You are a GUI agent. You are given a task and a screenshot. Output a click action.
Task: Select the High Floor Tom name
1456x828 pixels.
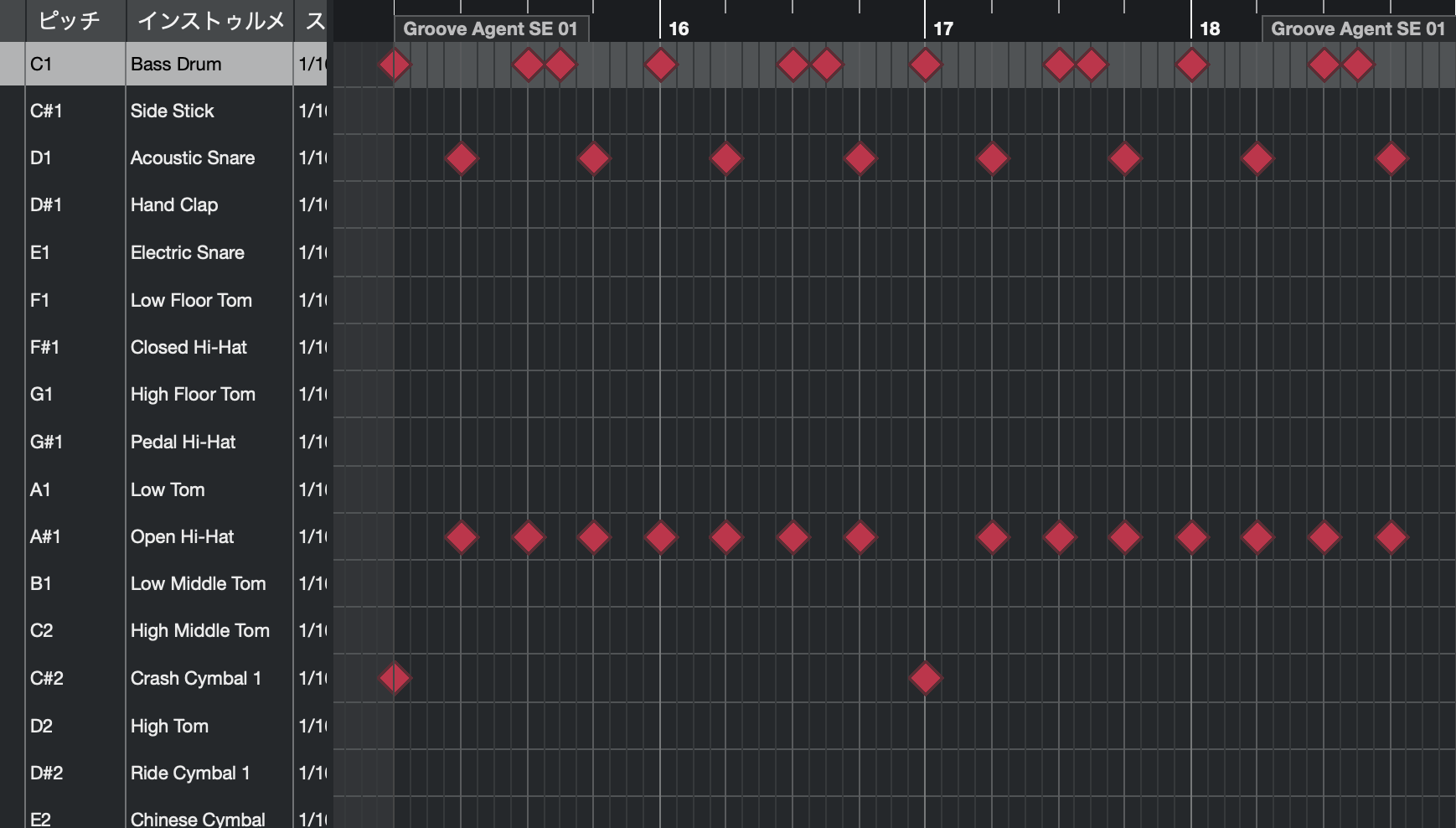193,394
